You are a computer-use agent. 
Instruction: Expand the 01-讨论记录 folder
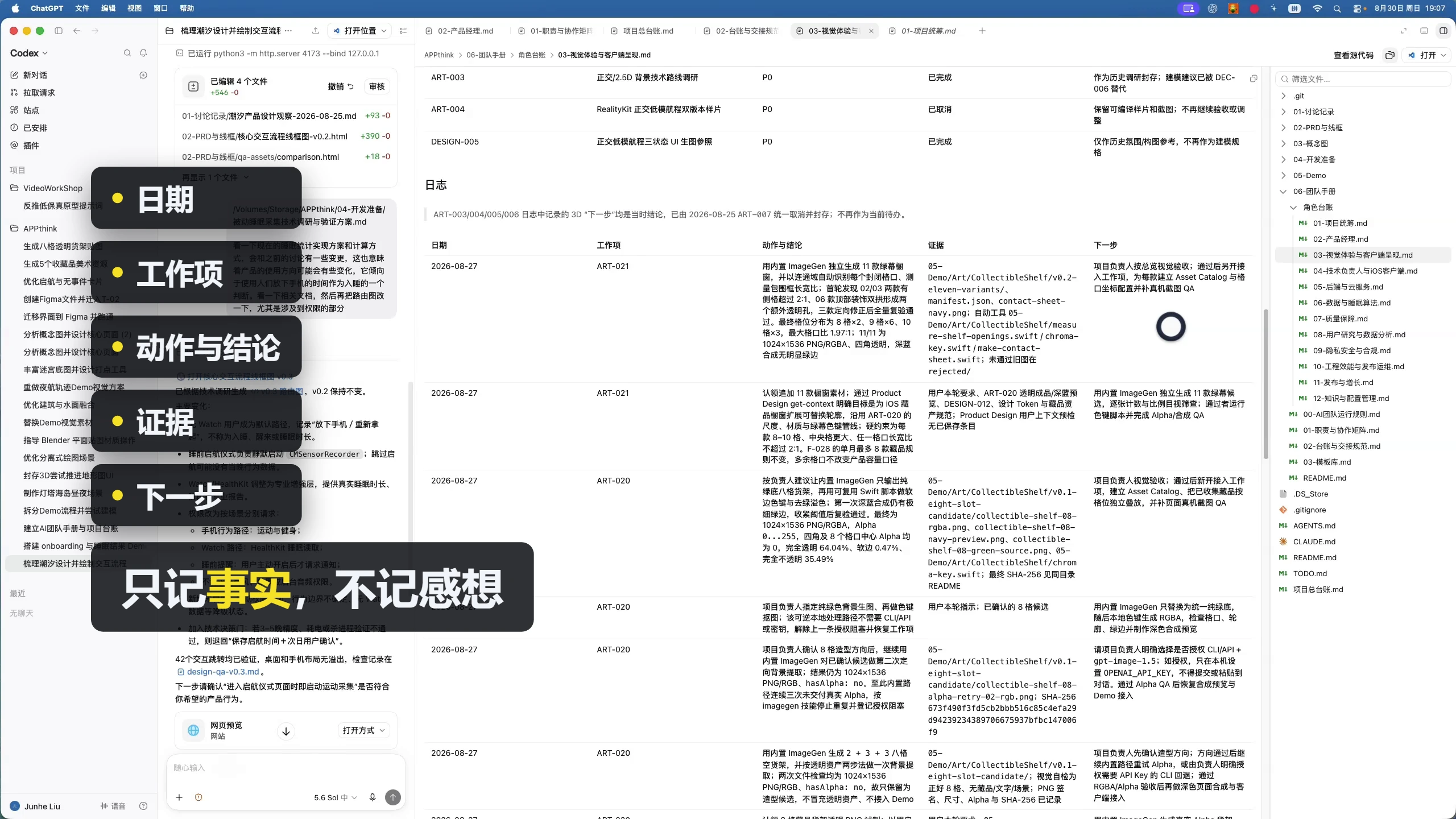click(x=1283, y=112)
